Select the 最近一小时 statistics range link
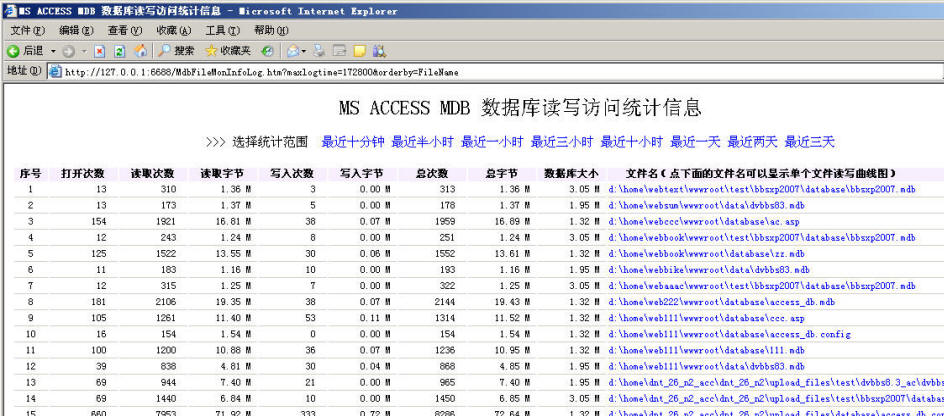The width and height of the screenshot is (944, 416). point(492,142)
